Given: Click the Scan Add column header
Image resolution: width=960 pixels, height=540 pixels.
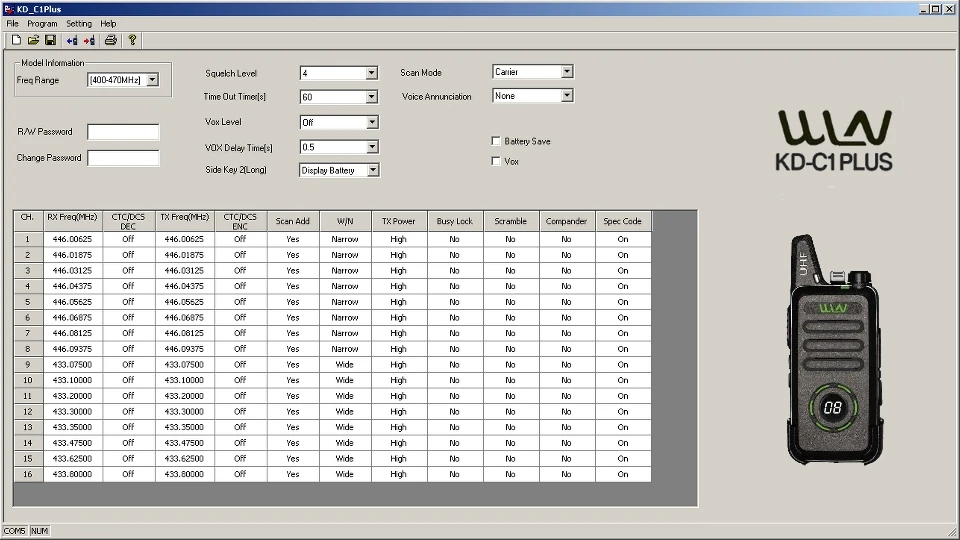Looking at the screenshot, I should 292,221.
